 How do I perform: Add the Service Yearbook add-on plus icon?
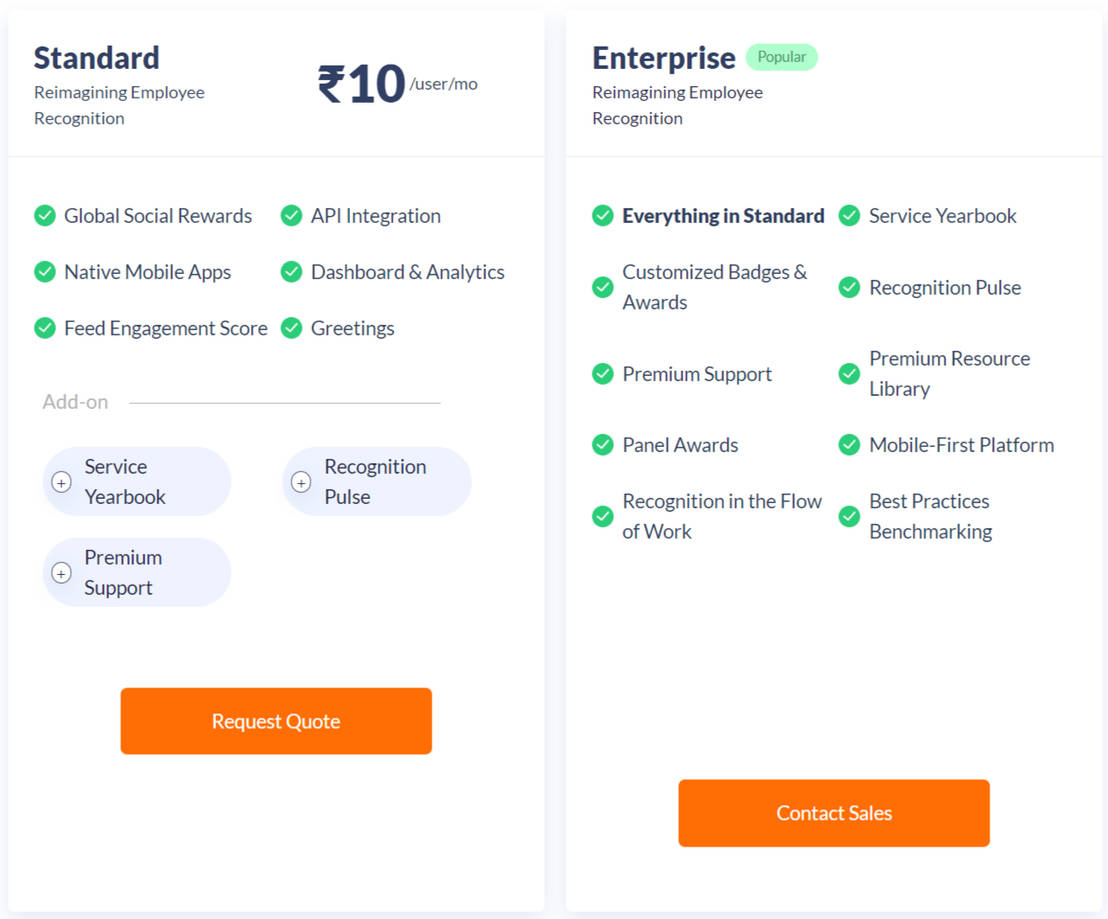click(61, 483)
